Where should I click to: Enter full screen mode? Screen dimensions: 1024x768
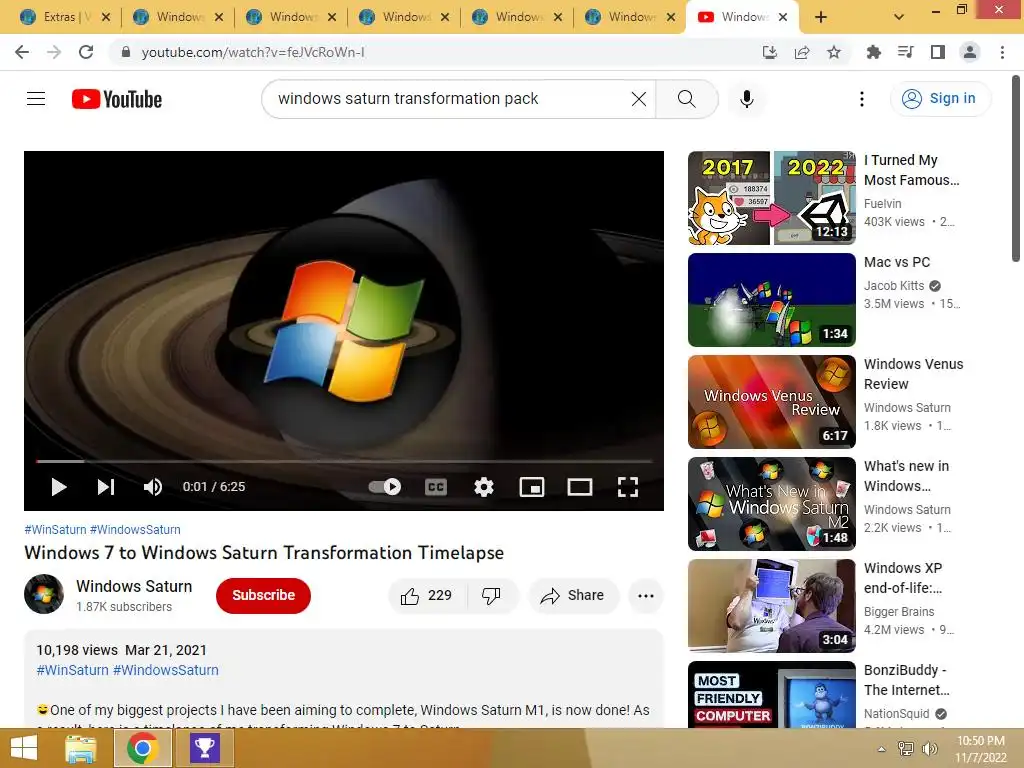coord(628,487)
